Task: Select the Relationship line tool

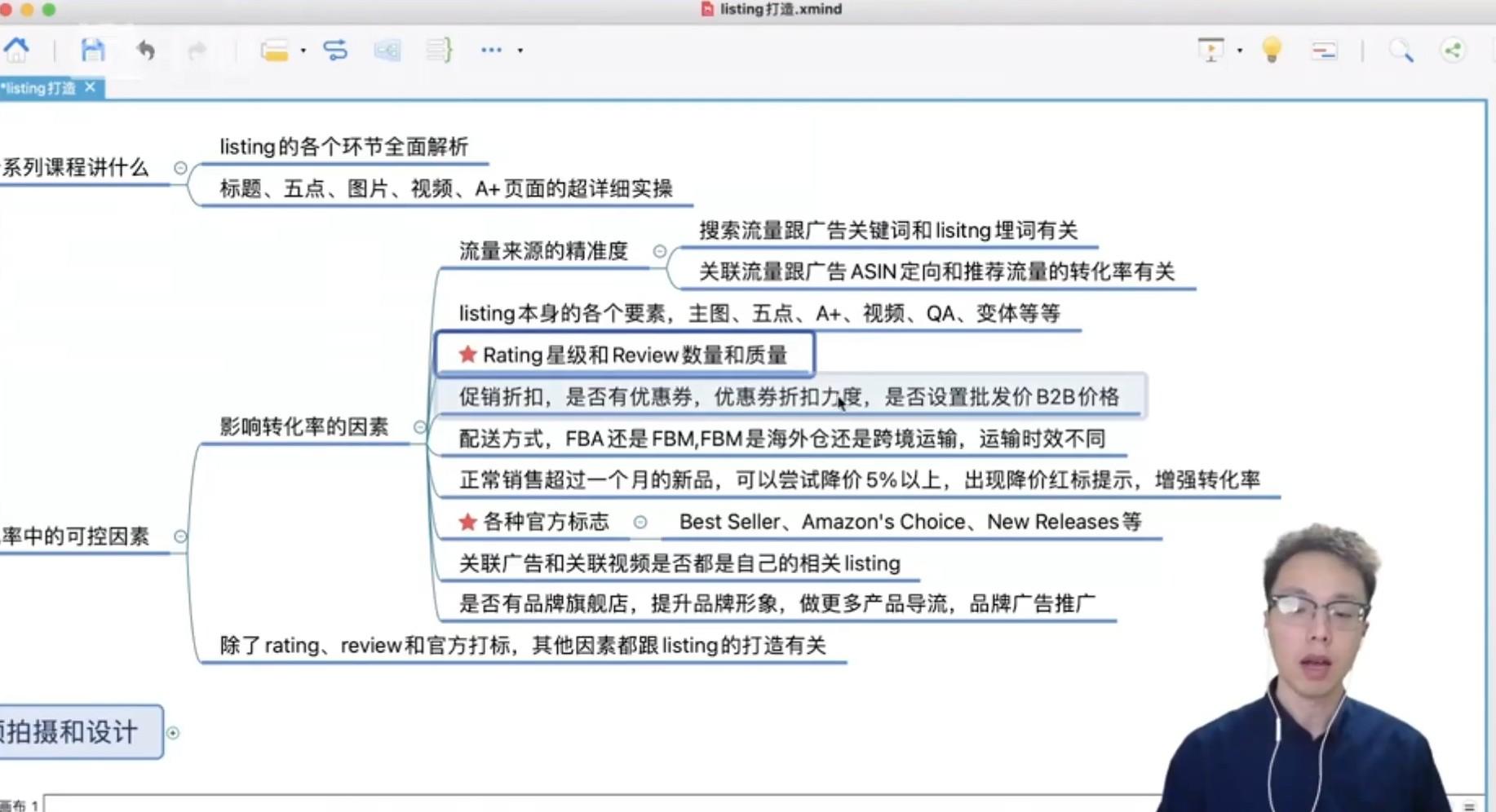Action: [x=336, y=50]
